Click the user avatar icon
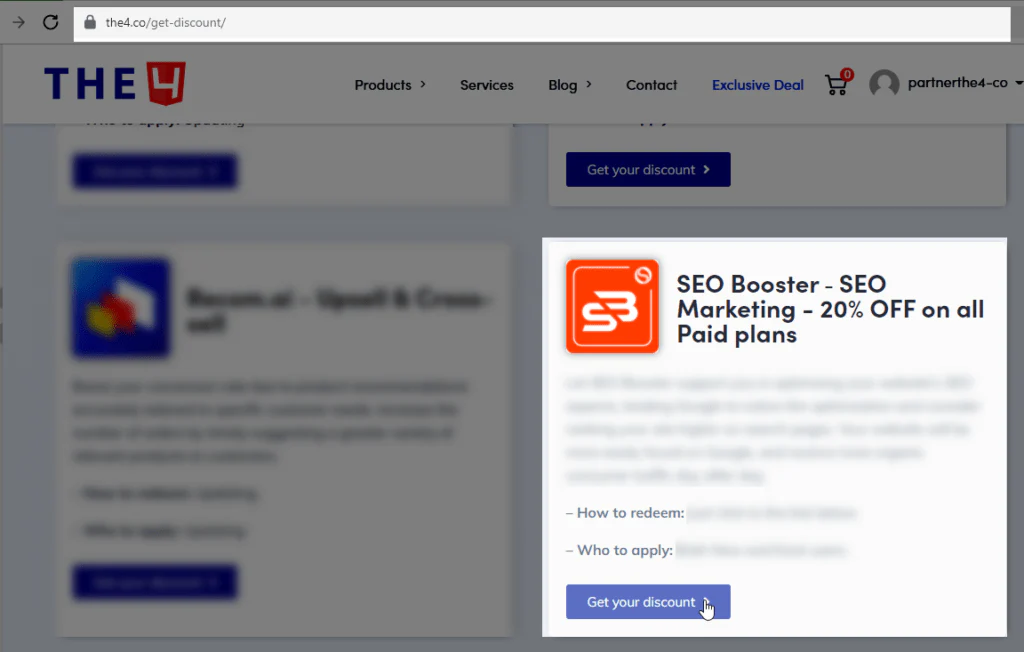The width and height of the screenshot is (1024, 652). pos(884,84)
